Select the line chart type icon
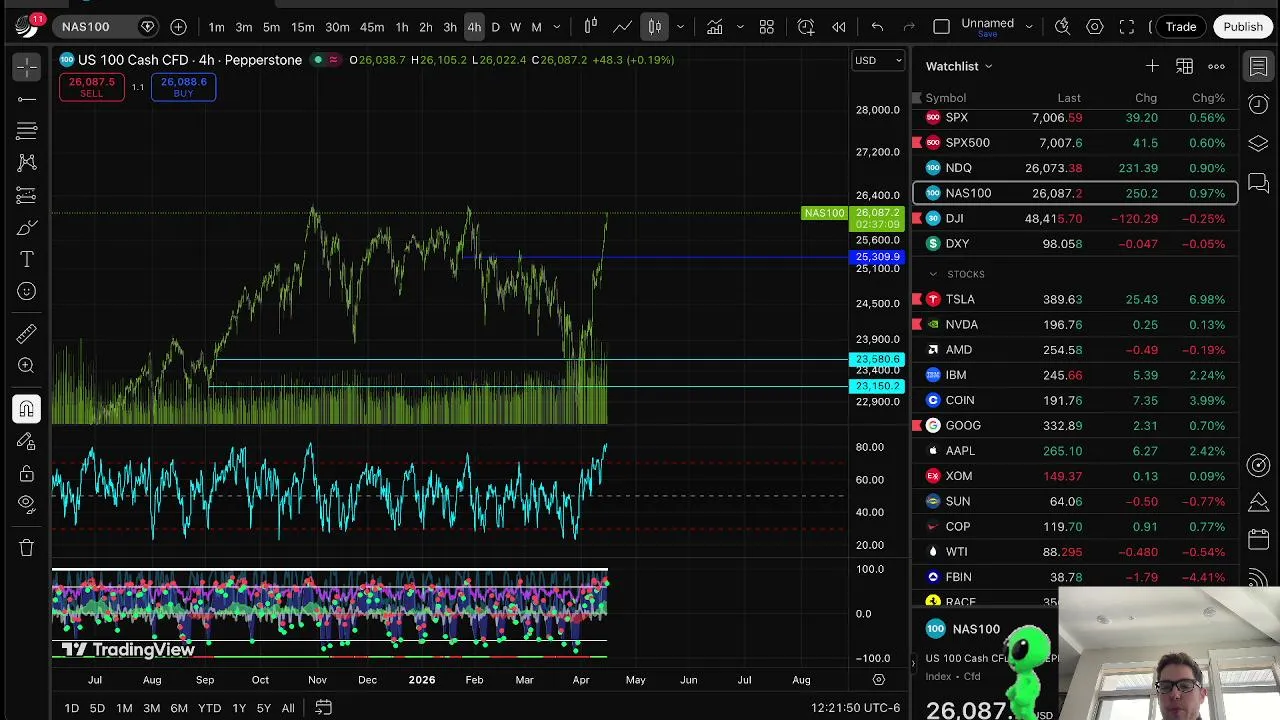Image resolution: width=1280 pixels, height=720 pixels. pos(623,27)
